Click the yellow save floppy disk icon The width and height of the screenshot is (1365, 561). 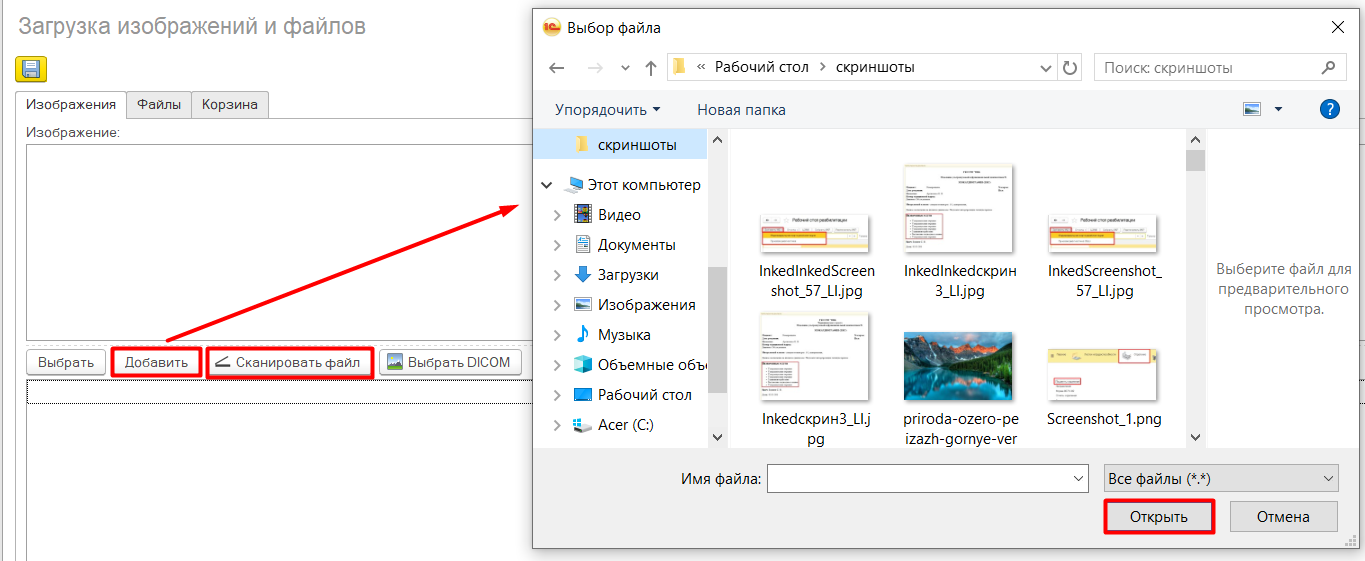tap(31, 69)
